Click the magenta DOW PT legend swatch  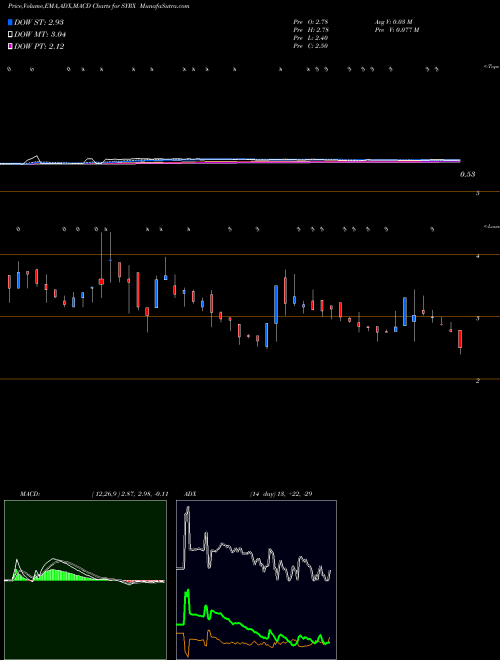click(10, 46)
